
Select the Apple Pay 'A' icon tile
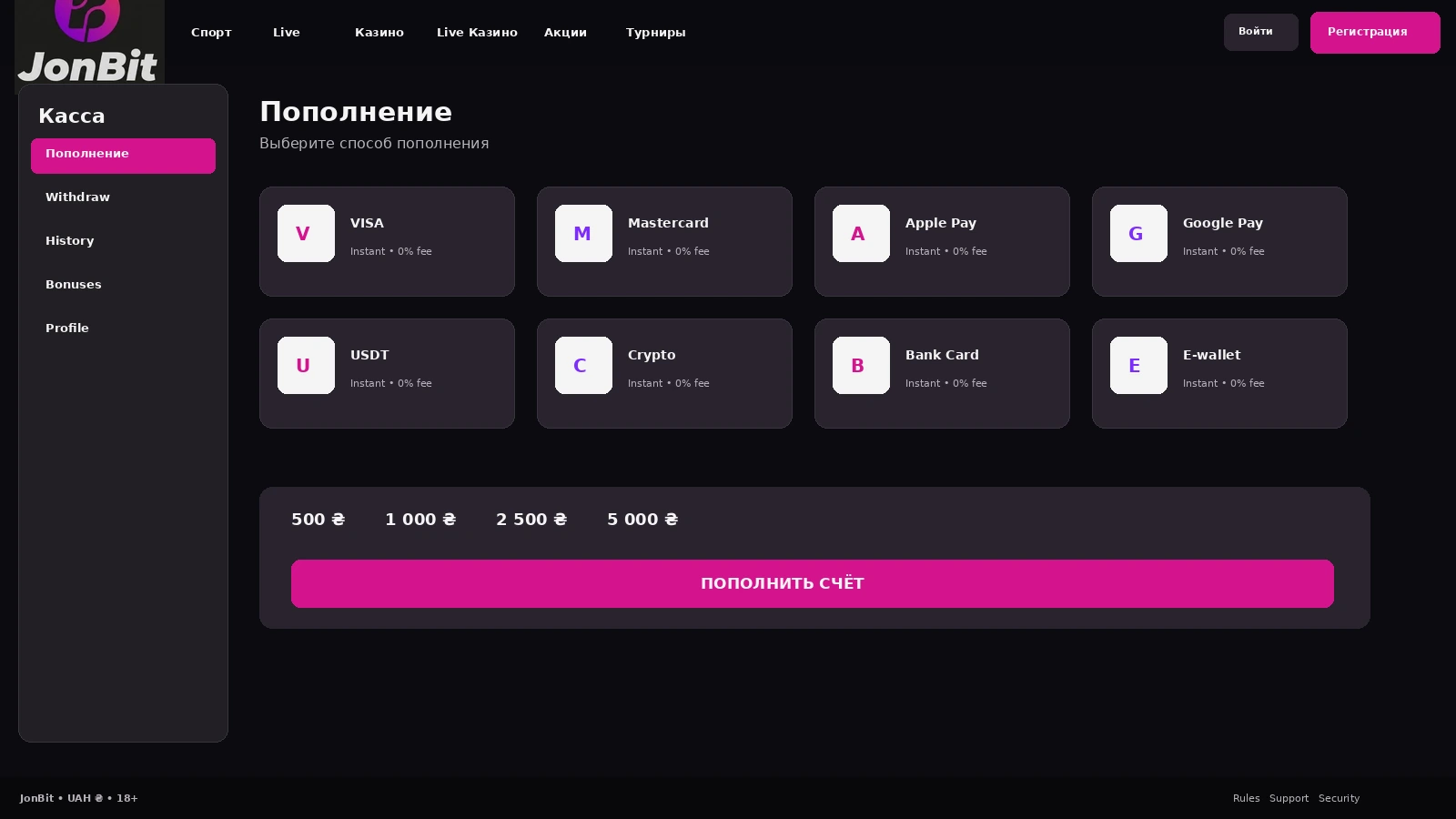pos(861,234)
